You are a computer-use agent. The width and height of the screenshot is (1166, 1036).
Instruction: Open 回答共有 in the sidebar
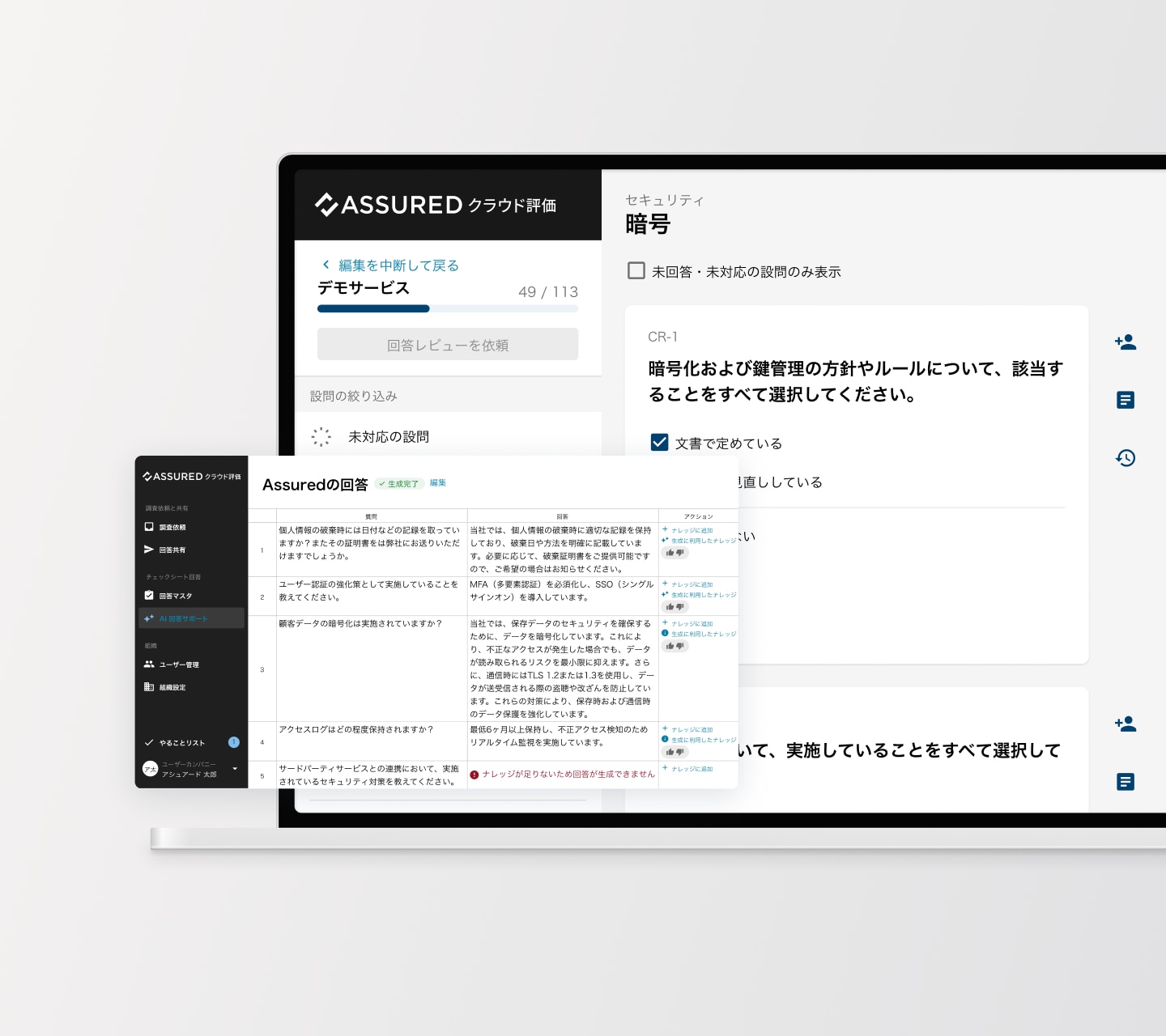pyautogui.click(x=172, y=550)
